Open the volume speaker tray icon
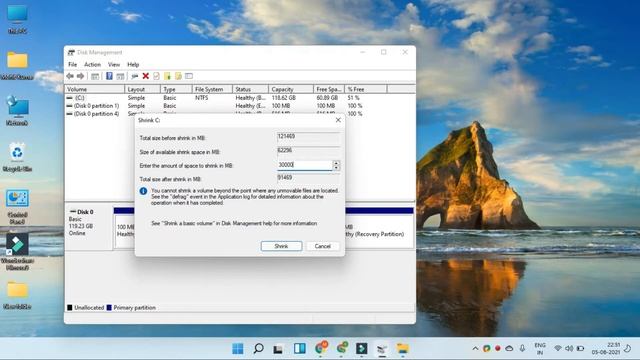 569,349
